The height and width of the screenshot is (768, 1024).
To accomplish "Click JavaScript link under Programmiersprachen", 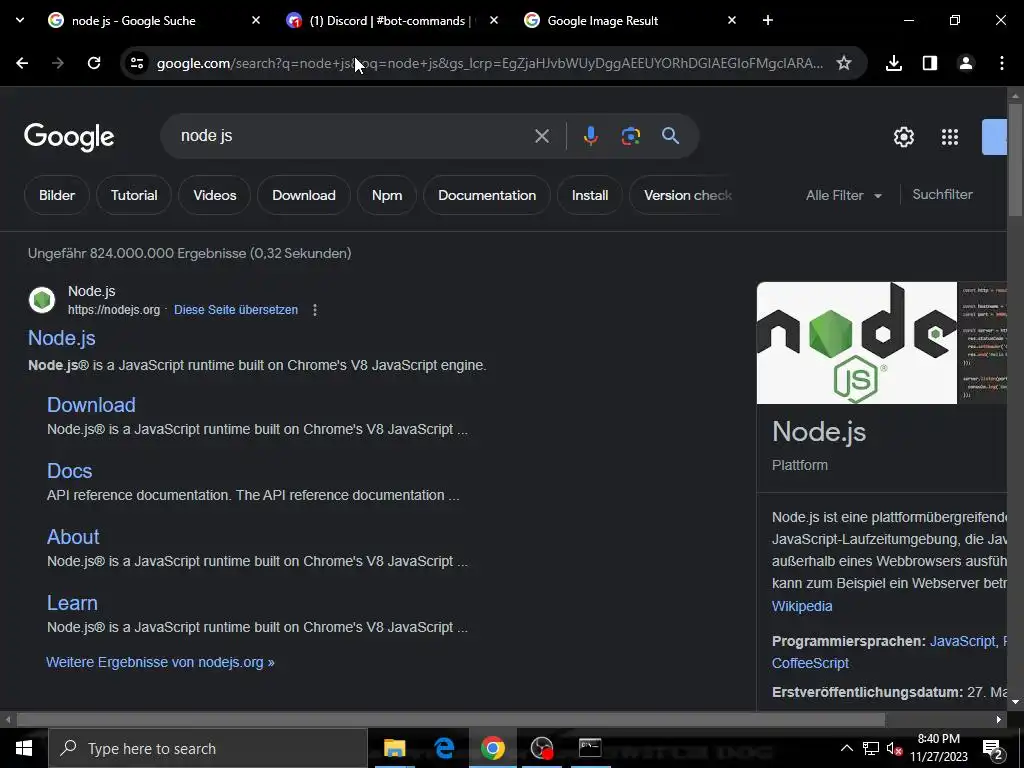I will pos(963,641).
